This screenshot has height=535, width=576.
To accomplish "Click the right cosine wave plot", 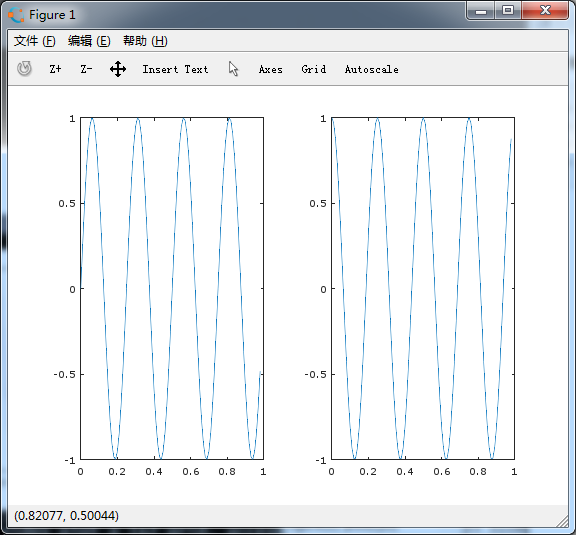I will tap(423, 288).
